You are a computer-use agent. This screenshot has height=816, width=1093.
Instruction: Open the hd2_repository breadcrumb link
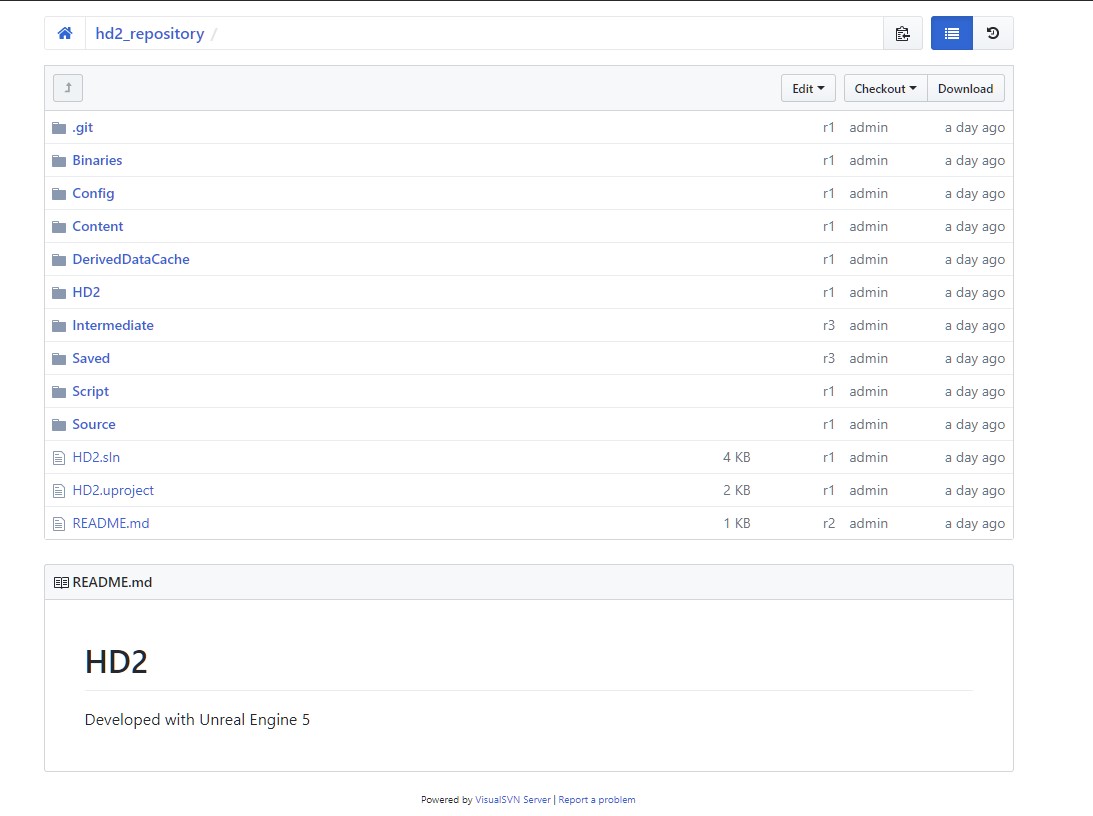click(149, 34)
